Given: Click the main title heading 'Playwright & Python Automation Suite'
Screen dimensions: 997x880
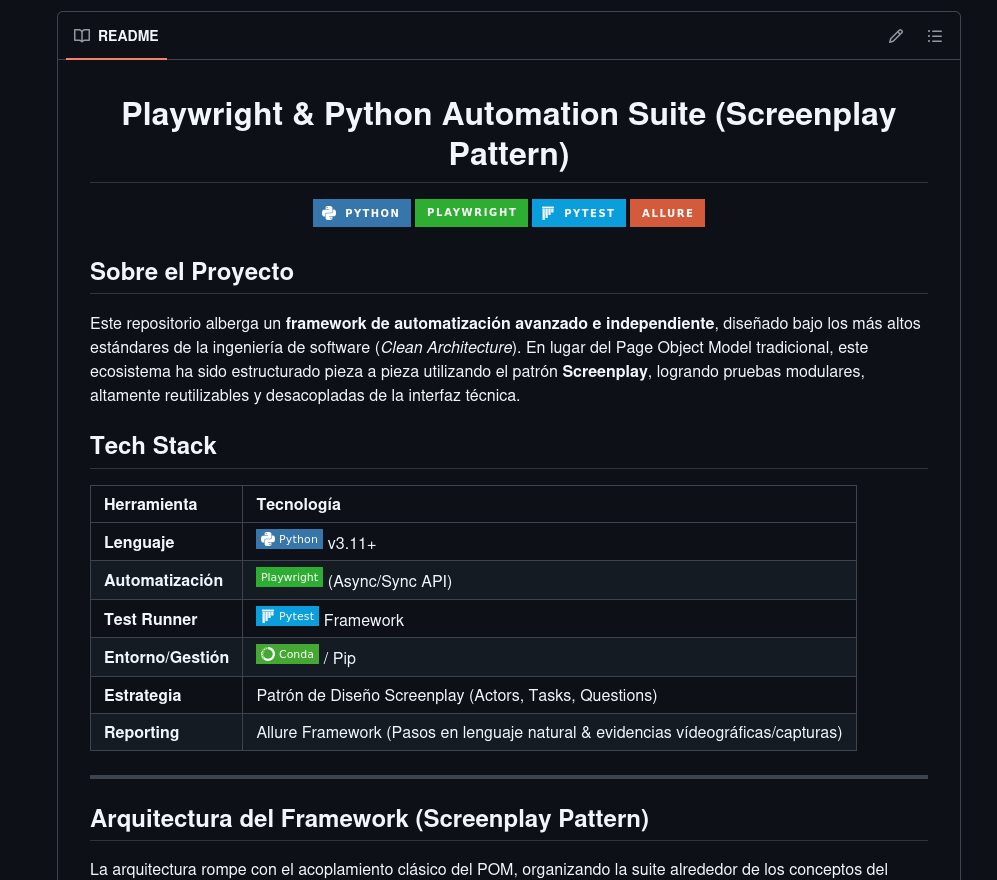Looking at the screenshot, I should pos(509,134).
